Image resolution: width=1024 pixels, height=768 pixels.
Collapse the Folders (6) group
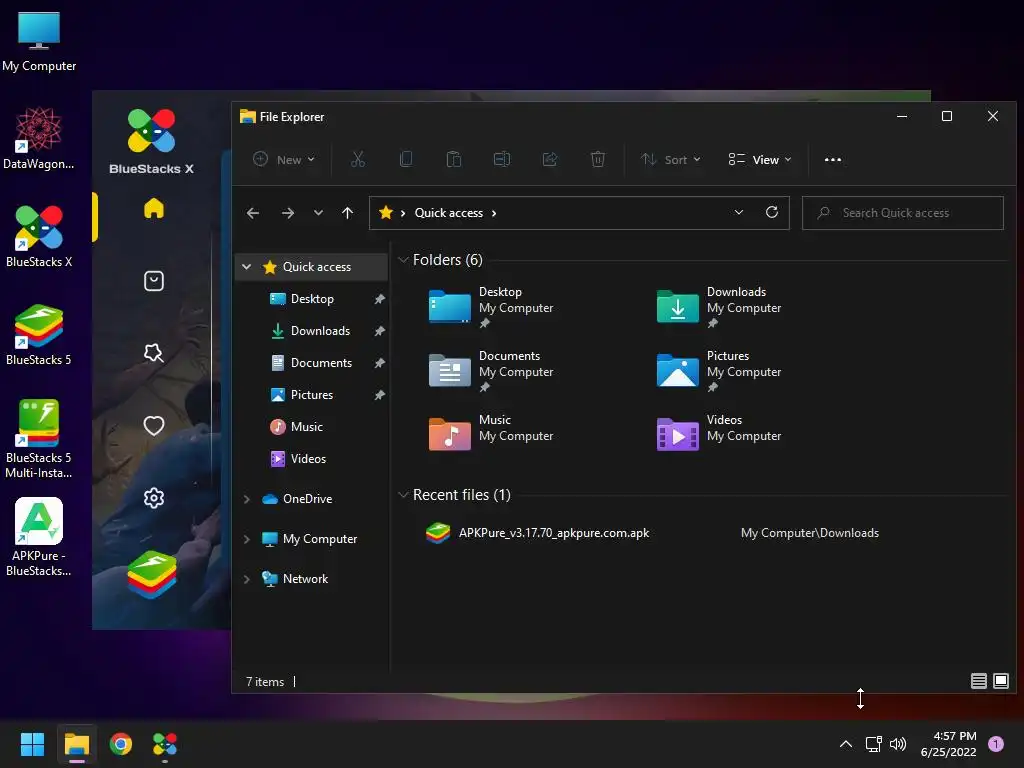point(403,260)
